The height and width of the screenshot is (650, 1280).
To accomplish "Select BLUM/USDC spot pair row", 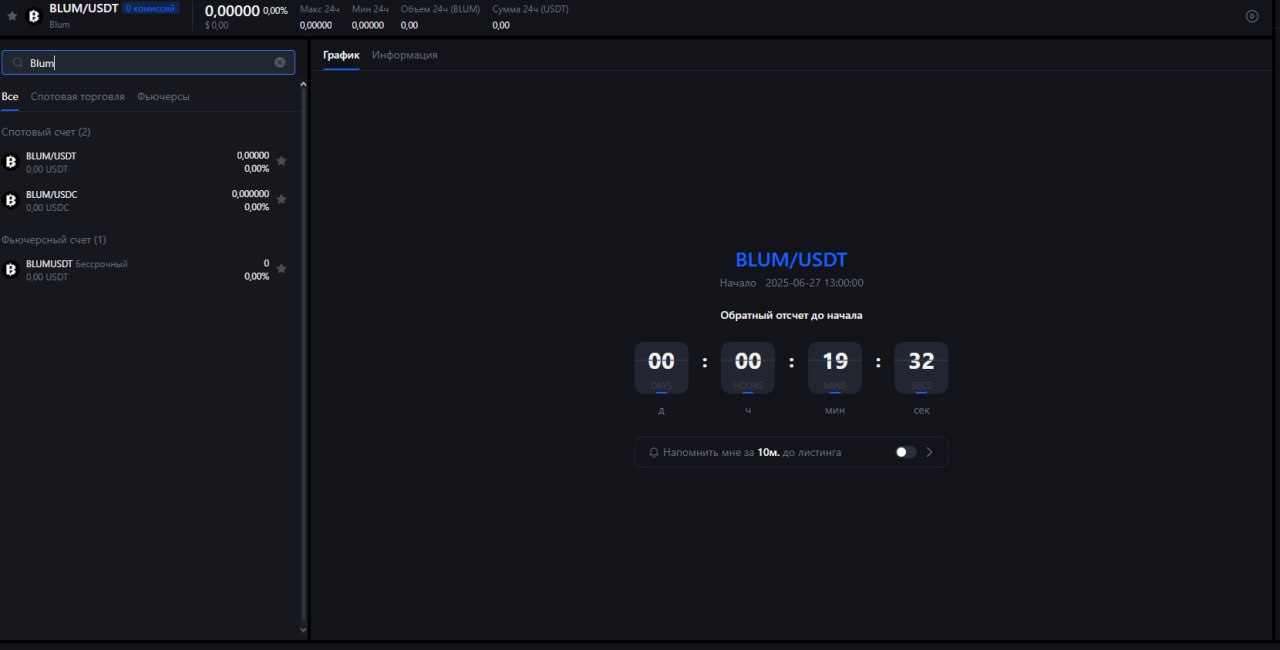I will (x=146, y=200).
